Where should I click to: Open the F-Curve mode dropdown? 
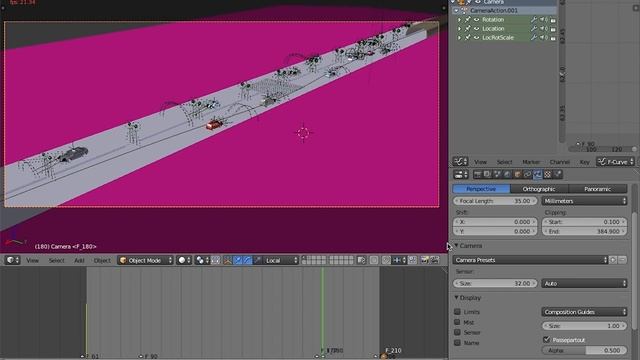point(616,162)
